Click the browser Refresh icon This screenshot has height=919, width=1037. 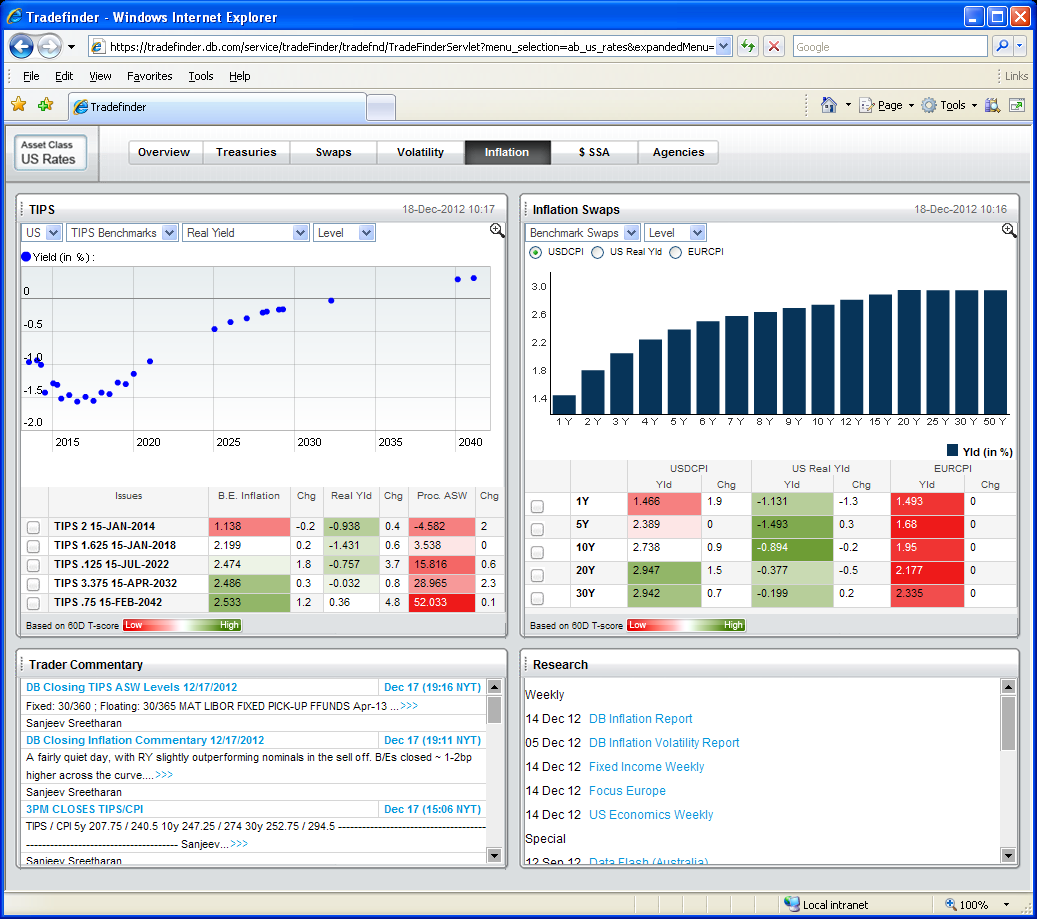pos(747,47)
